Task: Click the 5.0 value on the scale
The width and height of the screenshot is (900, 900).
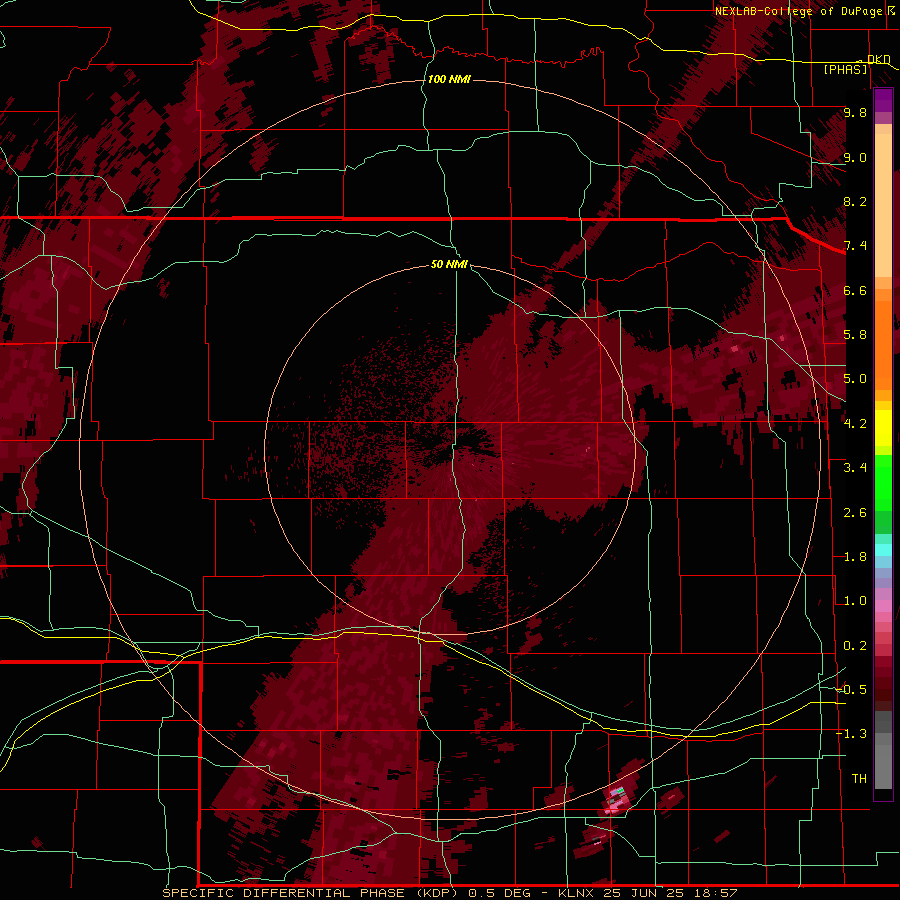Action: [x=855, y=379]
